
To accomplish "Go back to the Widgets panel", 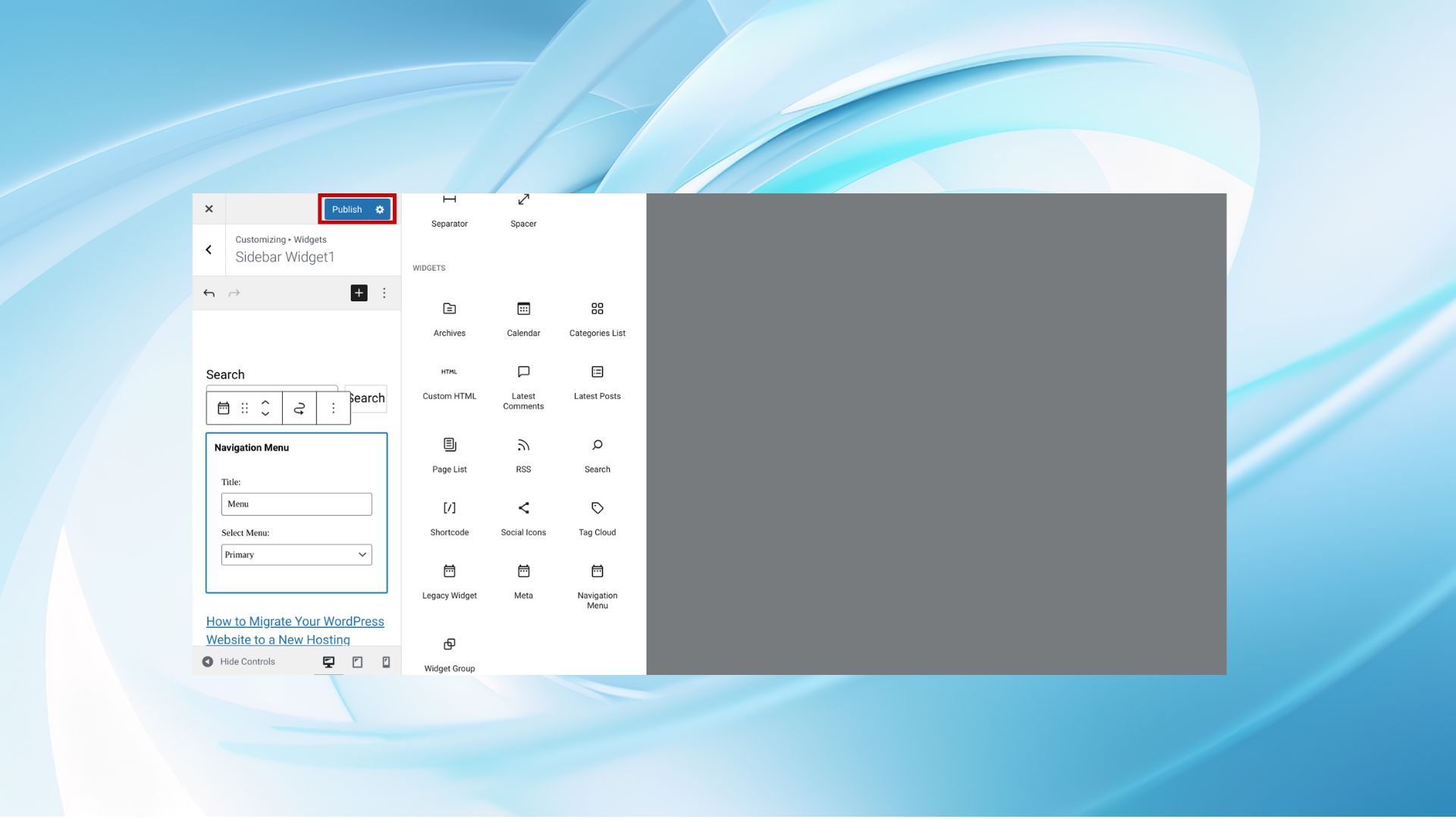I will point(209,249).
